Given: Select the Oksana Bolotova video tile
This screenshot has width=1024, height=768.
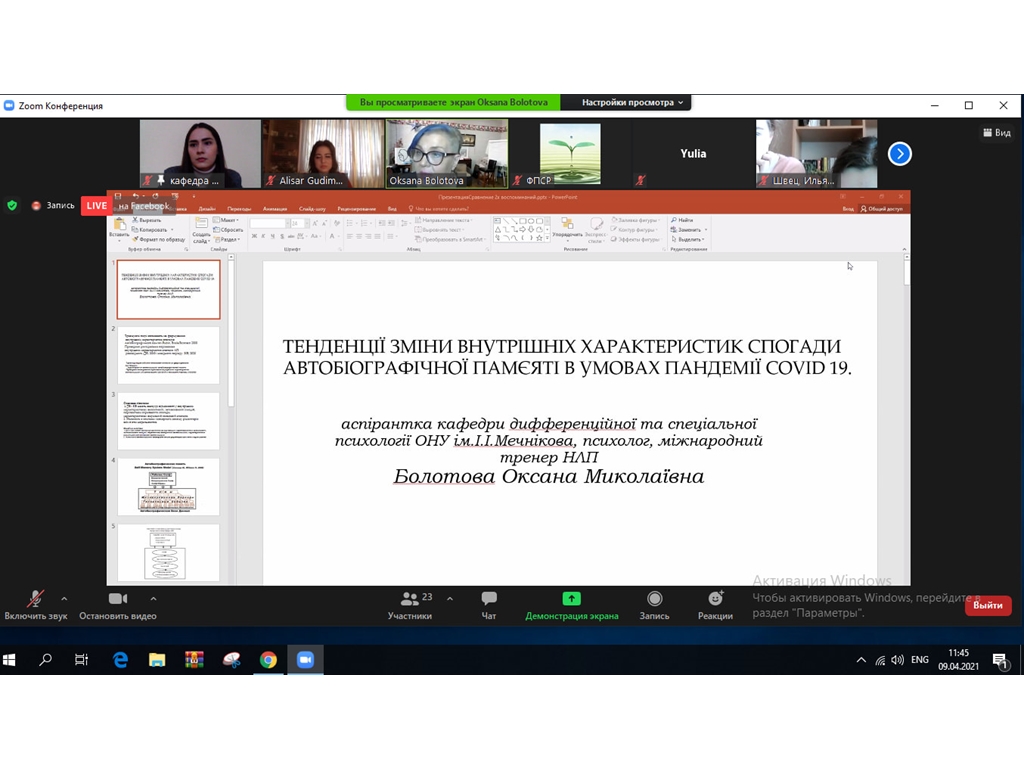Looking at the screenshot, I should click(x=447, y=153).
